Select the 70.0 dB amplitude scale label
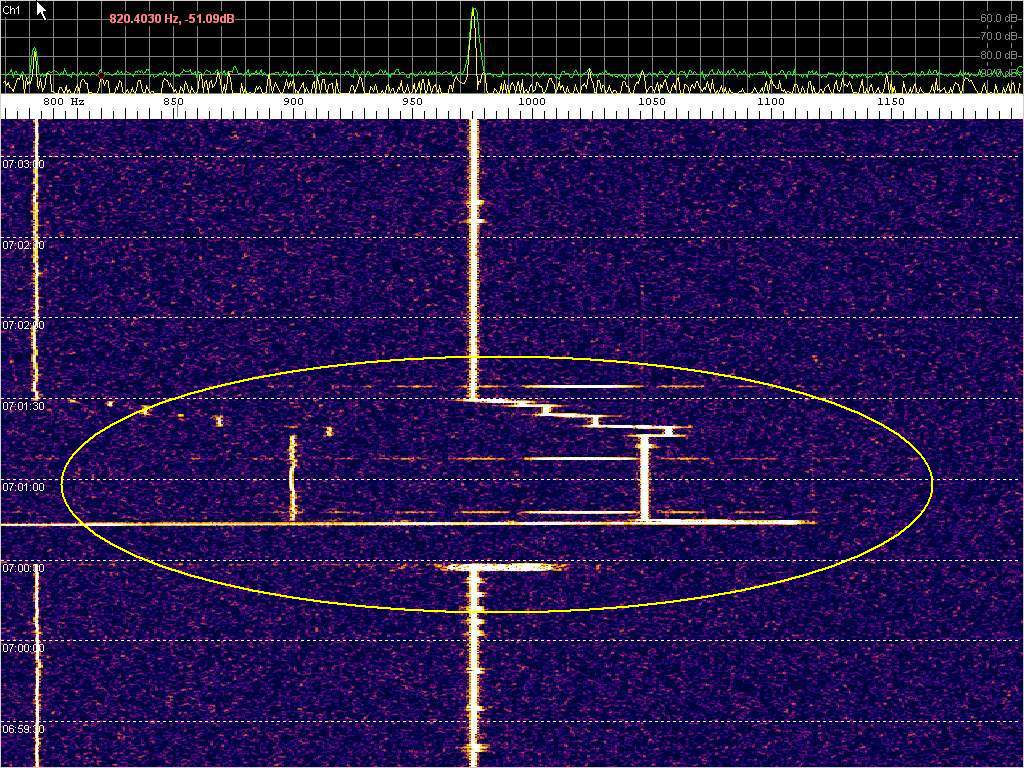The image size is (1024, 768). (998, 36)
